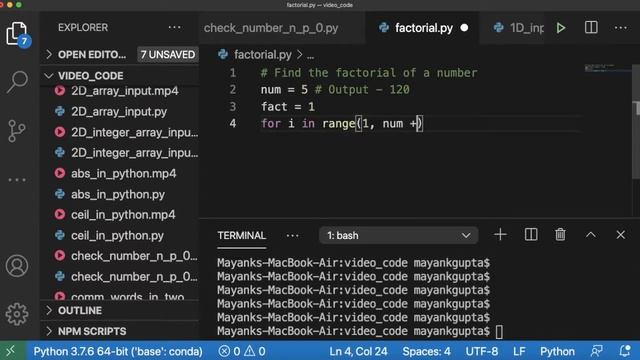Screen dimensions: 640x360
Task: Click the breadcrumb ellipsis after factorial.py
Action: [x=311, y=56]
